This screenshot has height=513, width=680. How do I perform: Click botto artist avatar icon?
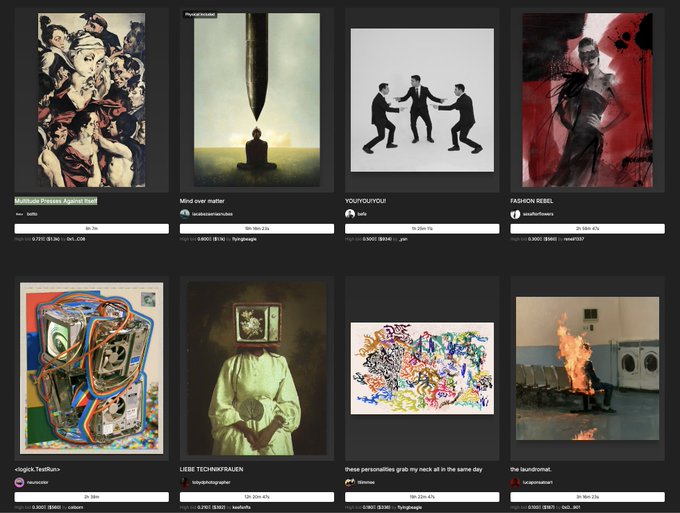pyautogui.click(x=20, y=214)
